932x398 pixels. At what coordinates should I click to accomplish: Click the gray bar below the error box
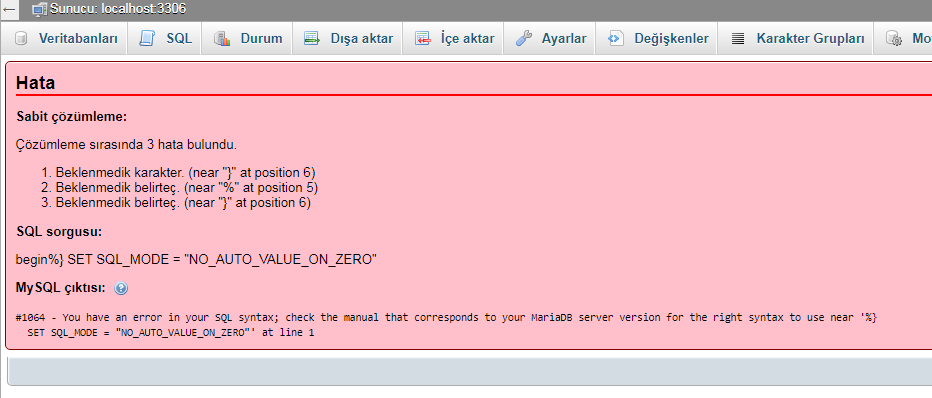(470, 371)
